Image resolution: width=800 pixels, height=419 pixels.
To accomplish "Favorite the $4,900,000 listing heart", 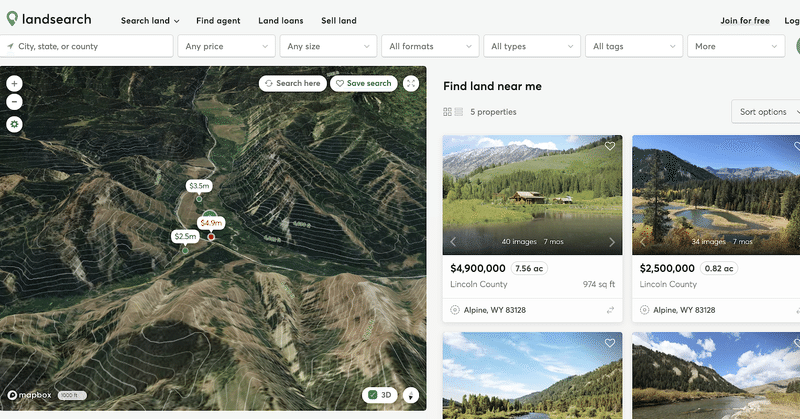I will pyautogui.click(x=610, y=146).
